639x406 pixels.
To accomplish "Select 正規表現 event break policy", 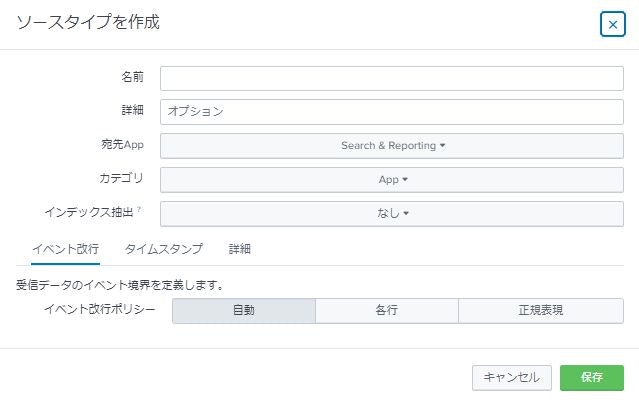I will [x=541, y=311].
